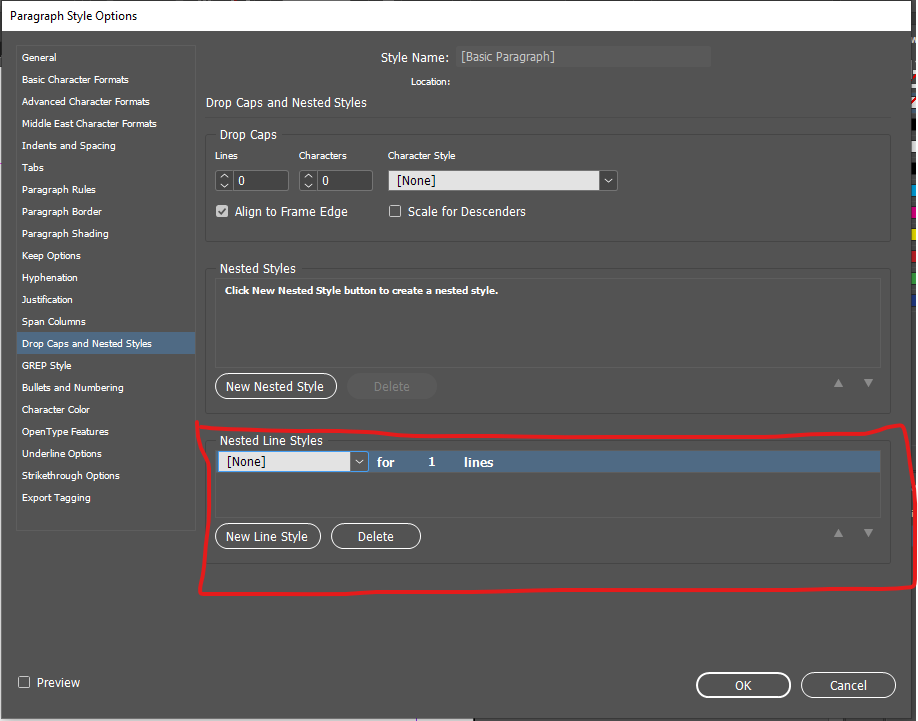Viewport: 918px width, 721px height.
Task: Move nested style down with arrow
Action: pyautogui.click(x=868, y=383)
